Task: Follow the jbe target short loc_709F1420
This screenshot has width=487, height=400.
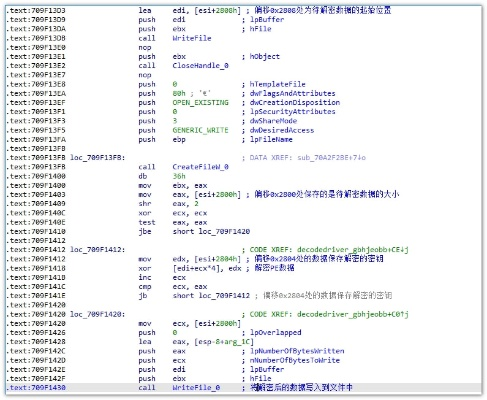Action: click(211, 231)
